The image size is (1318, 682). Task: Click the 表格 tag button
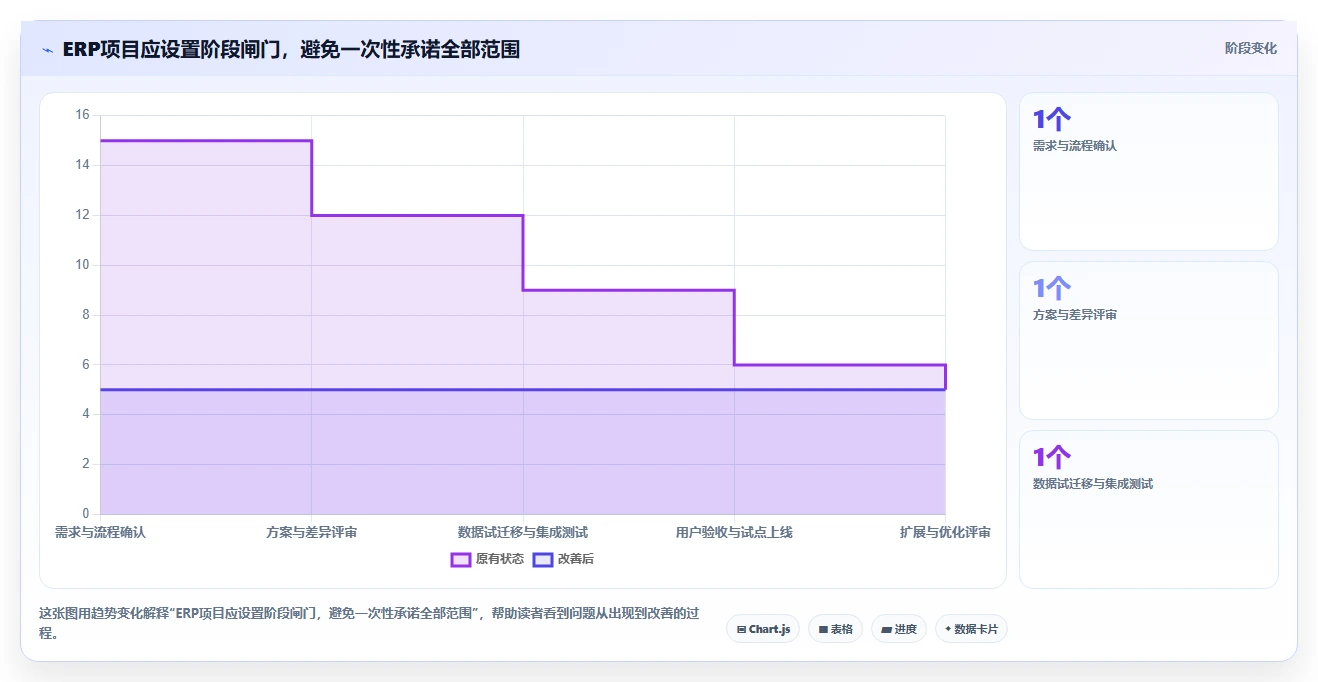[835, 629]
